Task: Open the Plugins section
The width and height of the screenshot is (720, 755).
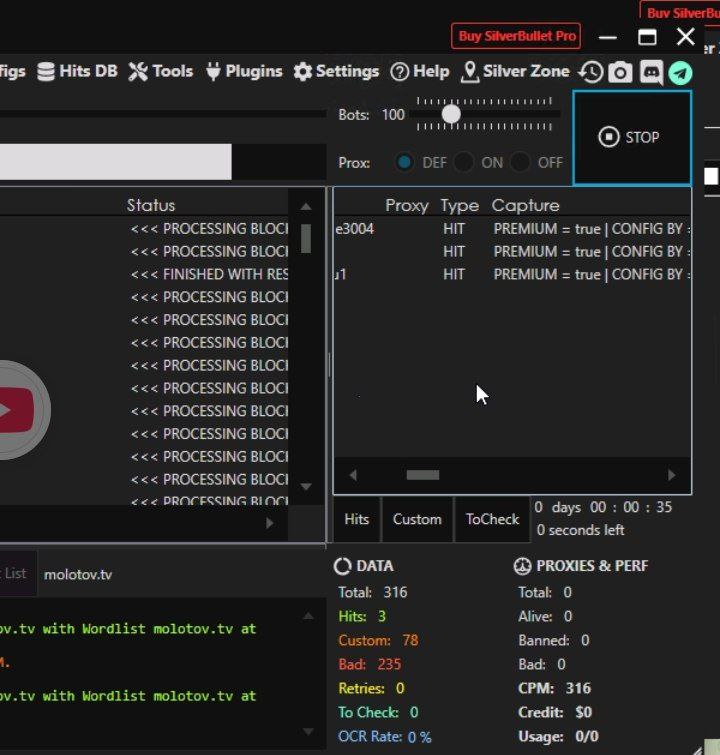Action: (247, 71)
